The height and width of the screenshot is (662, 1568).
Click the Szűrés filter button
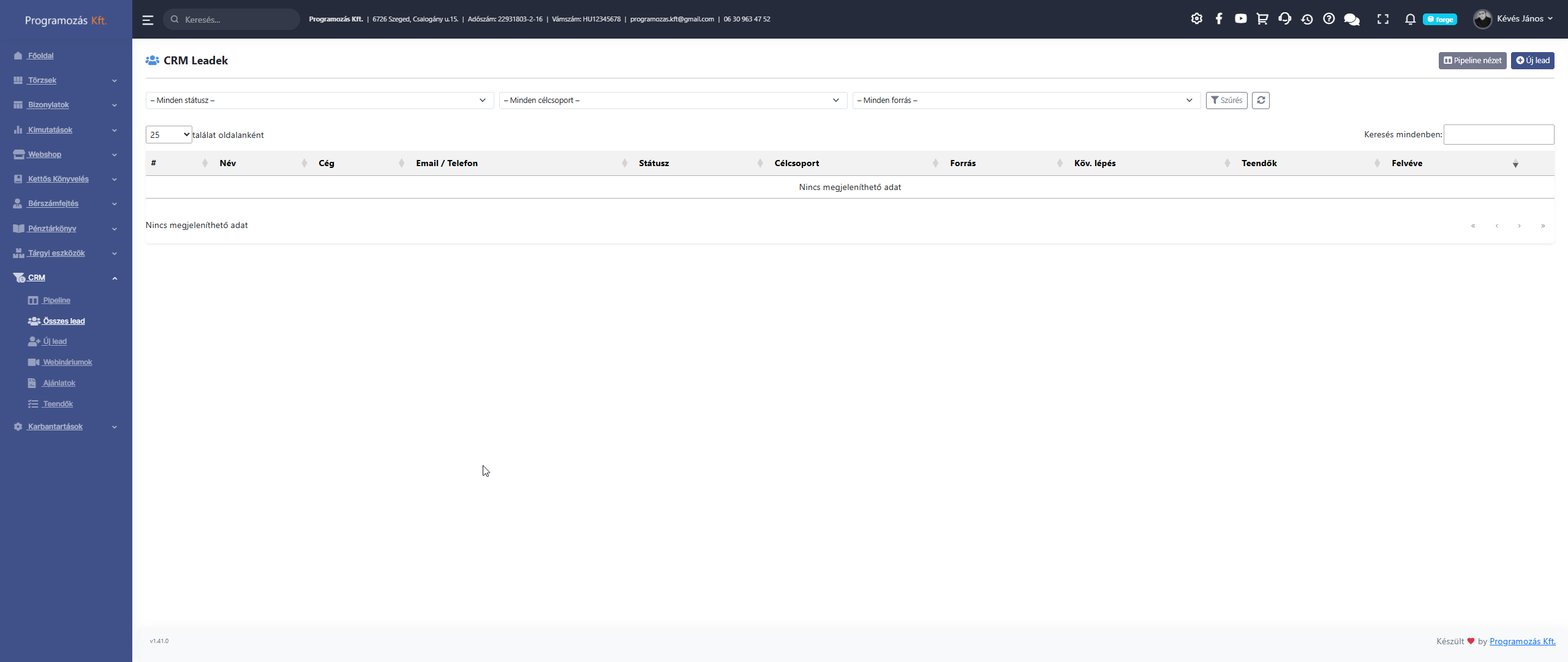point(1226,100)
